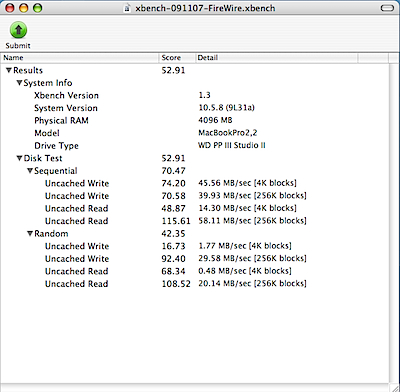Click the Detail column header

click(x=276, y=58)
